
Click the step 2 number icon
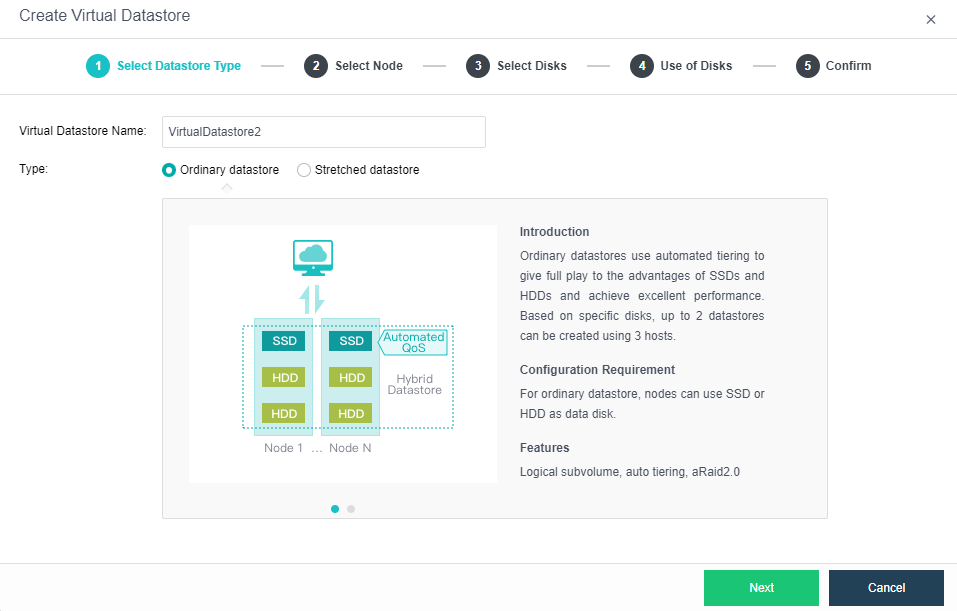(315, 66)
